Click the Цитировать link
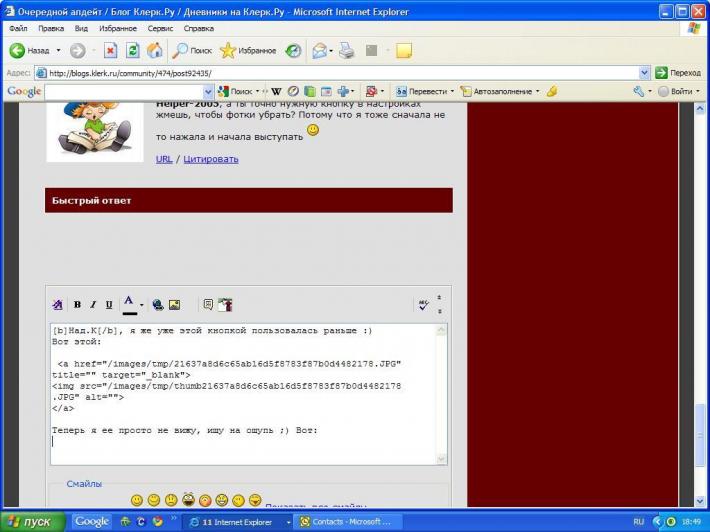The height and width of the screenshot is (532, 710). (211, 159)
